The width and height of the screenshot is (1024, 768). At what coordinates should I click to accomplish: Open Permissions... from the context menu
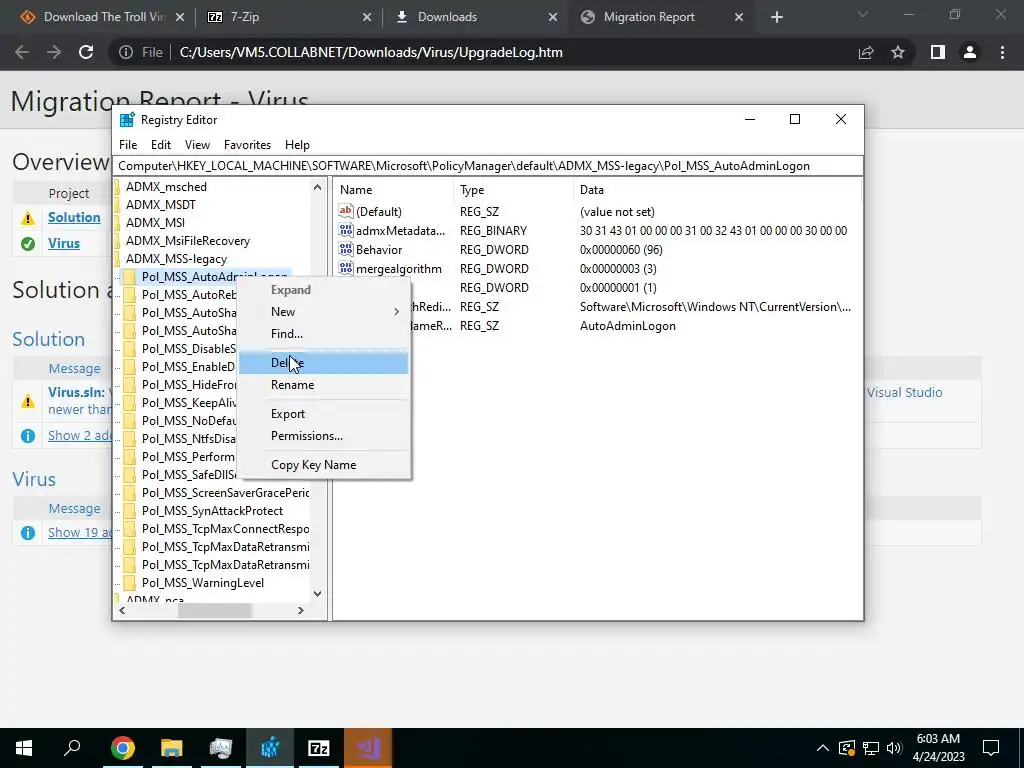pyautogui.click(x=323, y=436)
